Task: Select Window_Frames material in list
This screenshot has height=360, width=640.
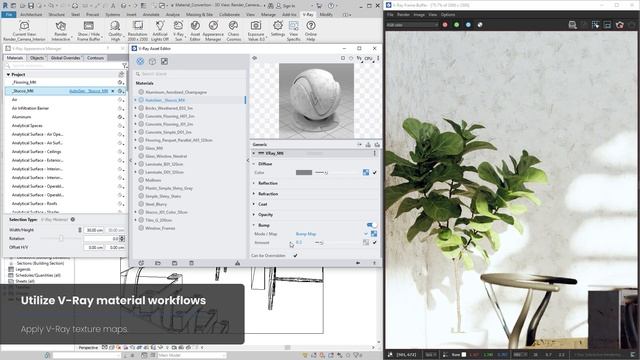Action: [x=160, y=228]
